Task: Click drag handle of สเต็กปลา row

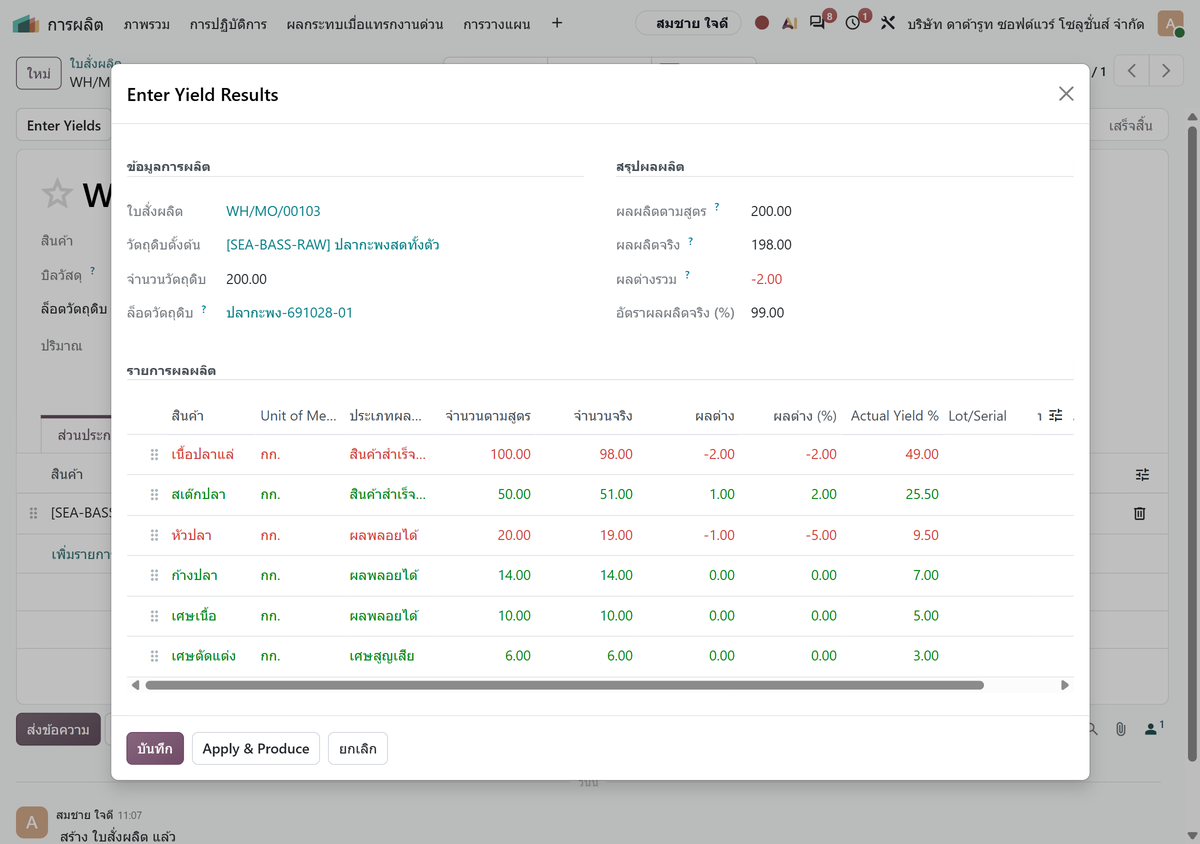Action: pos(154,495)
